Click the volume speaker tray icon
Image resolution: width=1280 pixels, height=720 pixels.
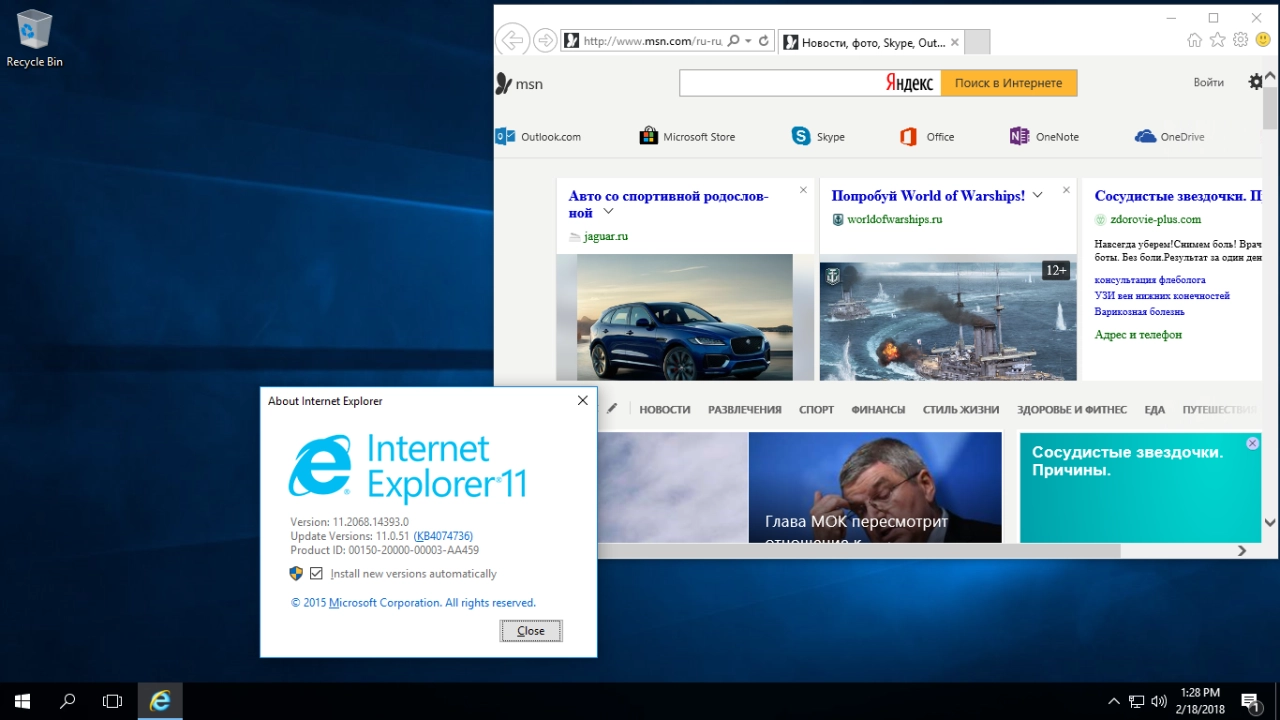tap(1160, 701)
